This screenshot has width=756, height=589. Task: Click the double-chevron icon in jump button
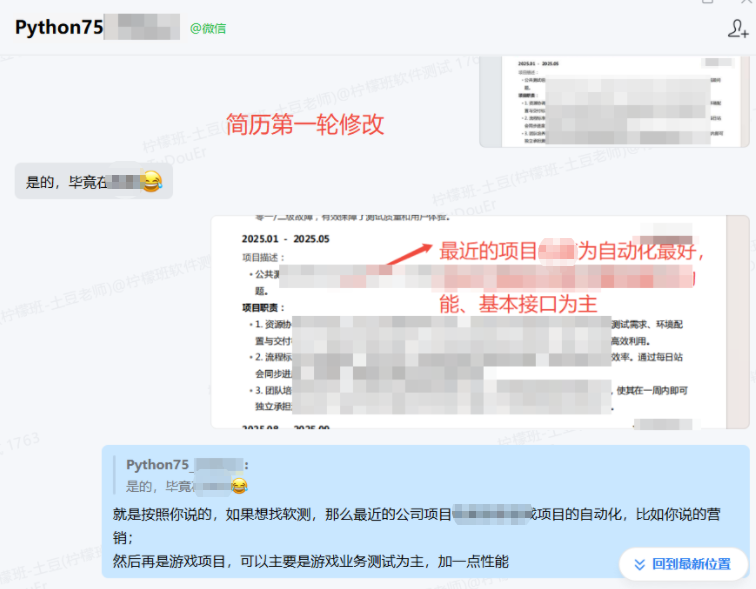pyautogui.click(x=640, y=564)
